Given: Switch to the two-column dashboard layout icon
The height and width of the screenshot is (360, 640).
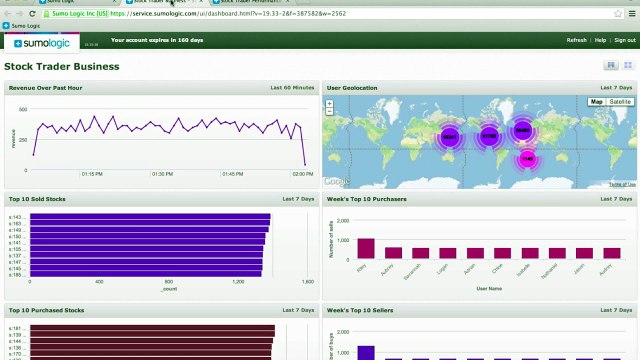Looking at the screenshot, I should click(611, 65).
